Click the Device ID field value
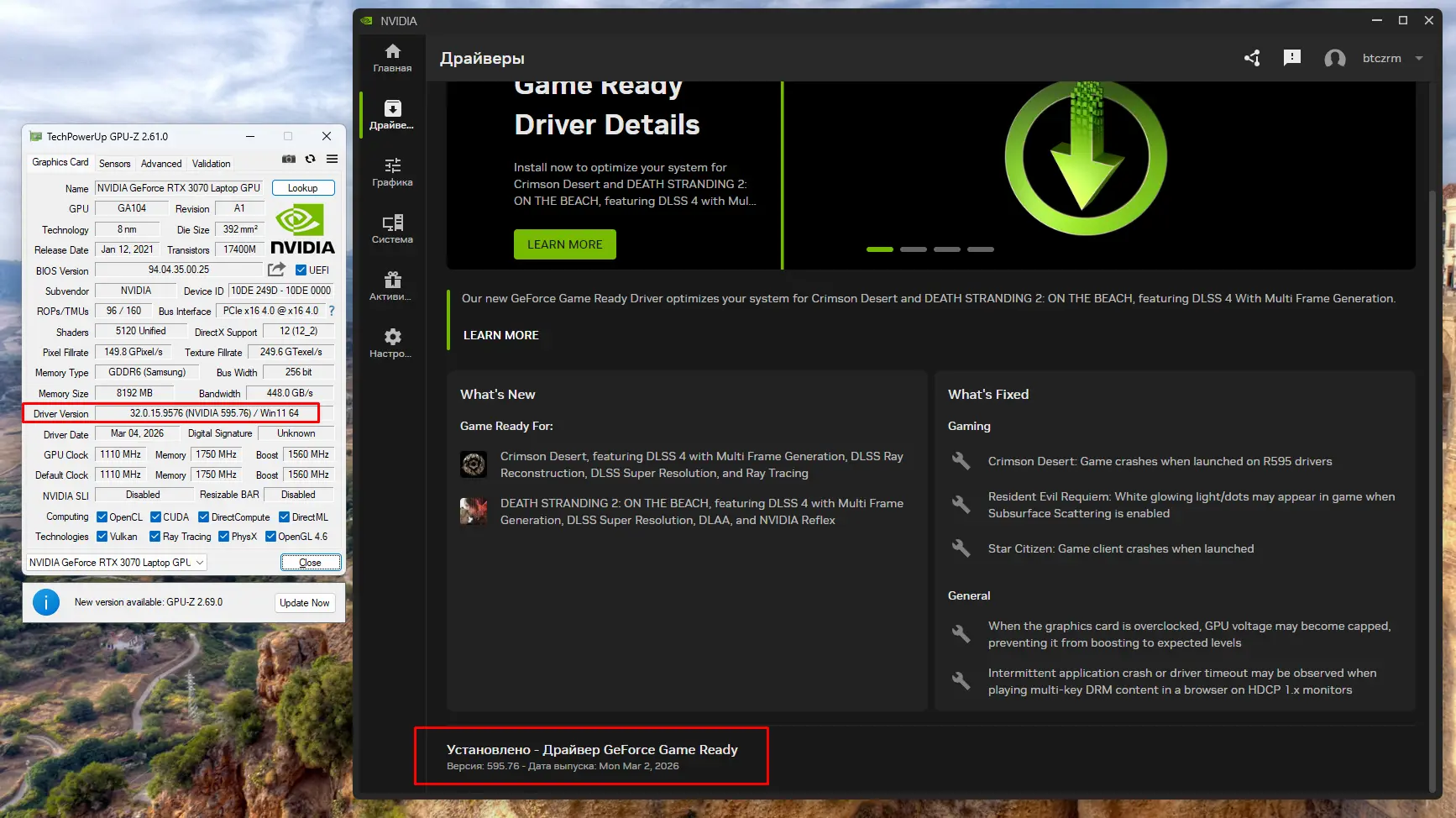1456x818 pixels. point(281,291)
